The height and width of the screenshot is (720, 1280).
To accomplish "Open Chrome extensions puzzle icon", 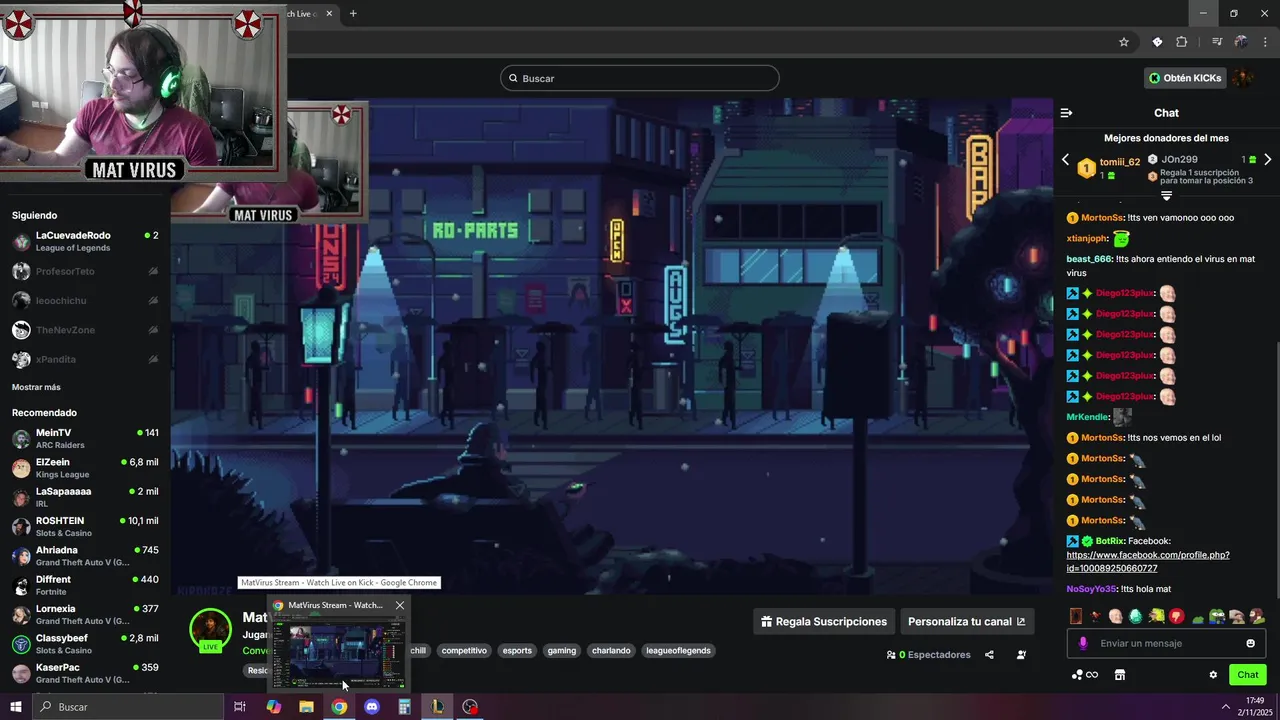I will 1181,42.
